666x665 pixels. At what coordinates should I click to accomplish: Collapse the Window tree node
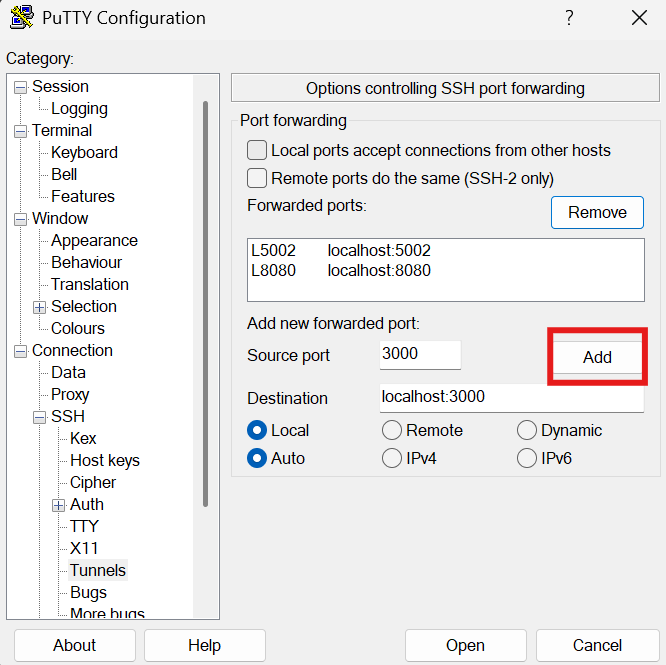[x=20, y=220]
